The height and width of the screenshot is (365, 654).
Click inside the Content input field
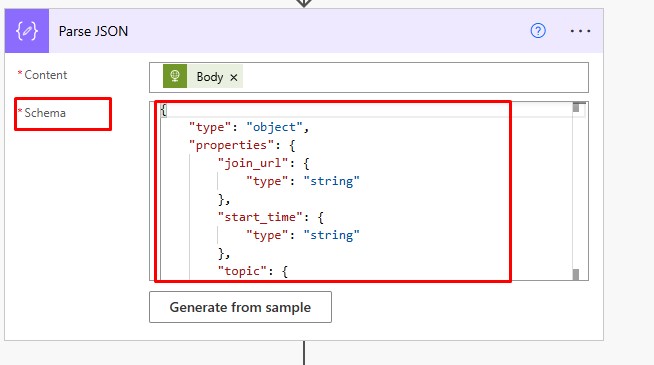[369, 78]
